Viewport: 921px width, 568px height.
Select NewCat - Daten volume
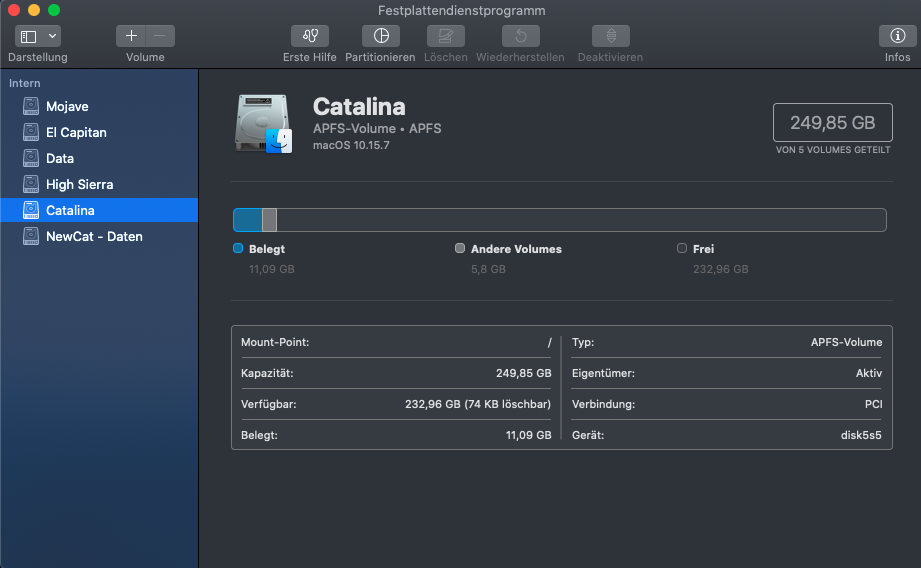[94, 236]
